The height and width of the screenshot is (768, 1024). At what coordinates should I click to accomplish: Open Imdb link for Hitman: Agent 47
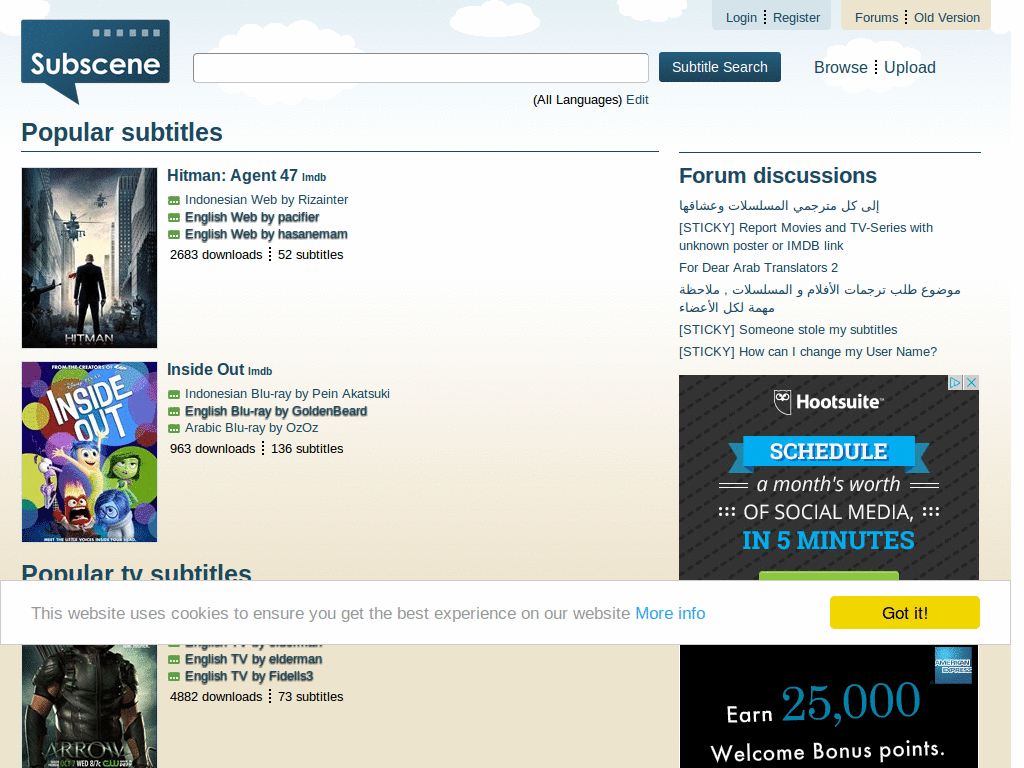(x=314, y=178)
